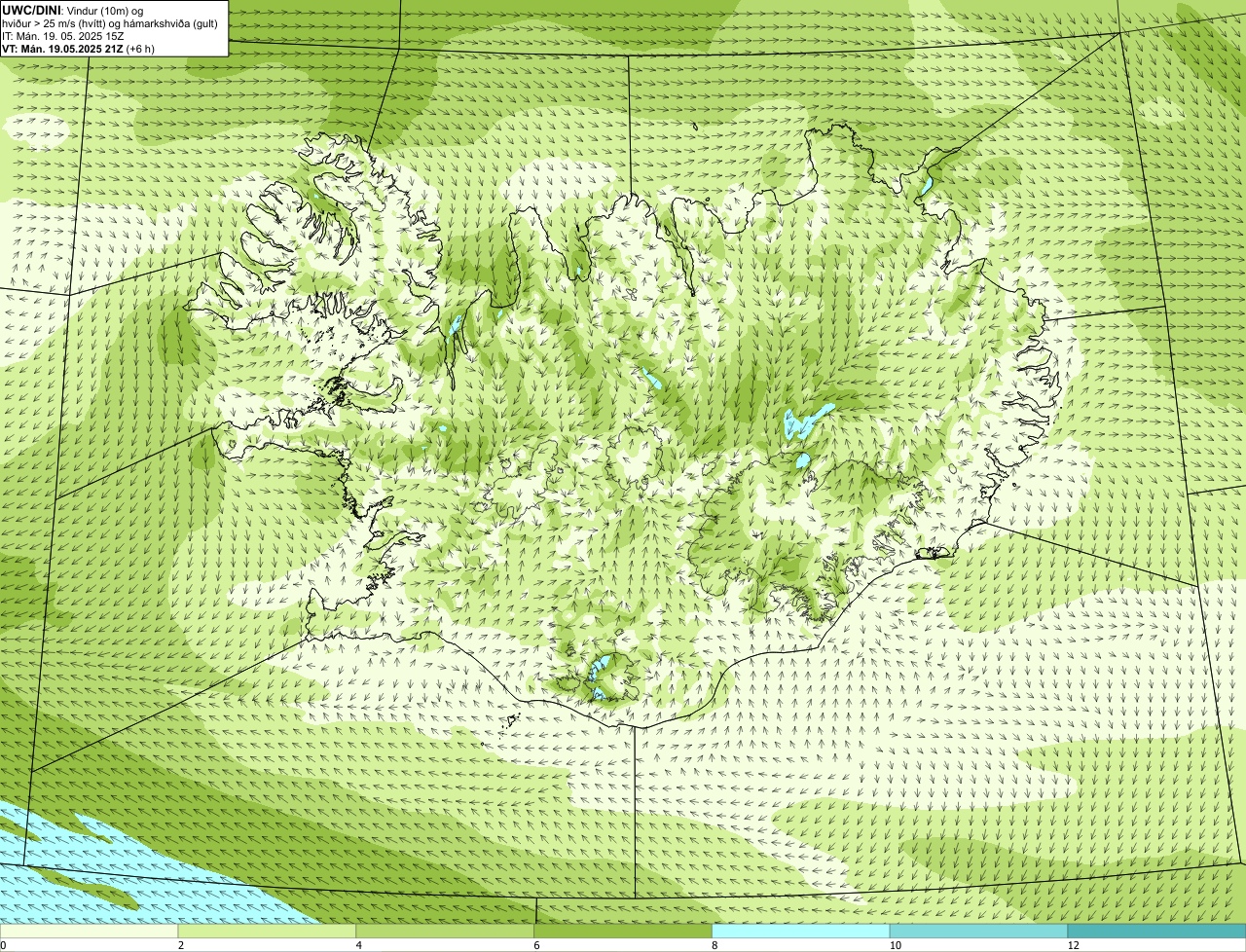Click the scale label '12' under color bar

[1073, 945]
